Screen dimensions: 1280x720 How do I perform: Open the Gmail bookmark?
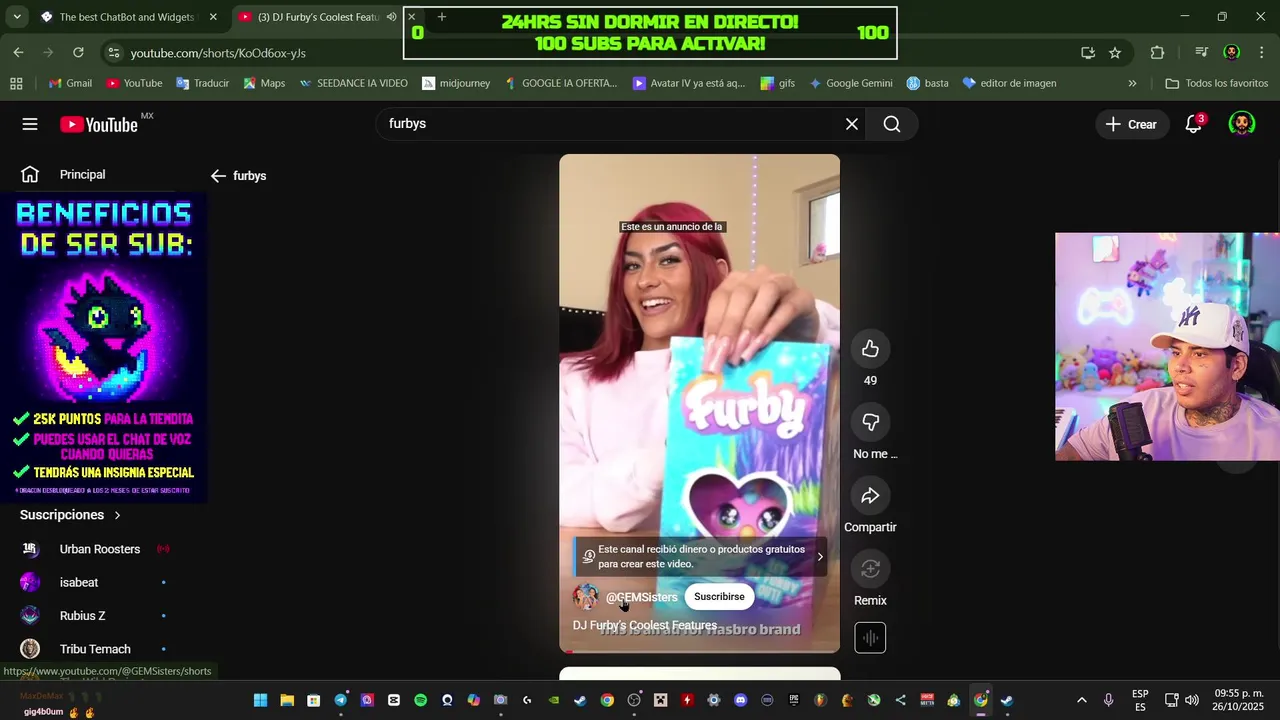coord(70,84)
